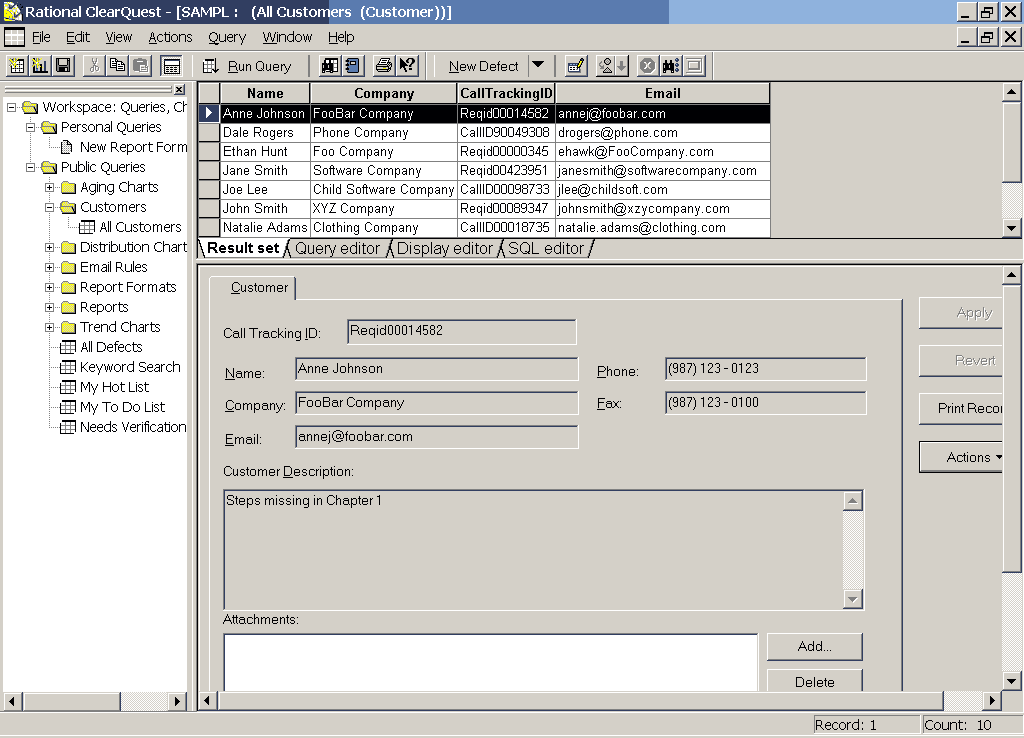Click the calendar-style form toolbar icon
Viewport: 1024px width, 738px height.
(171, 65)
